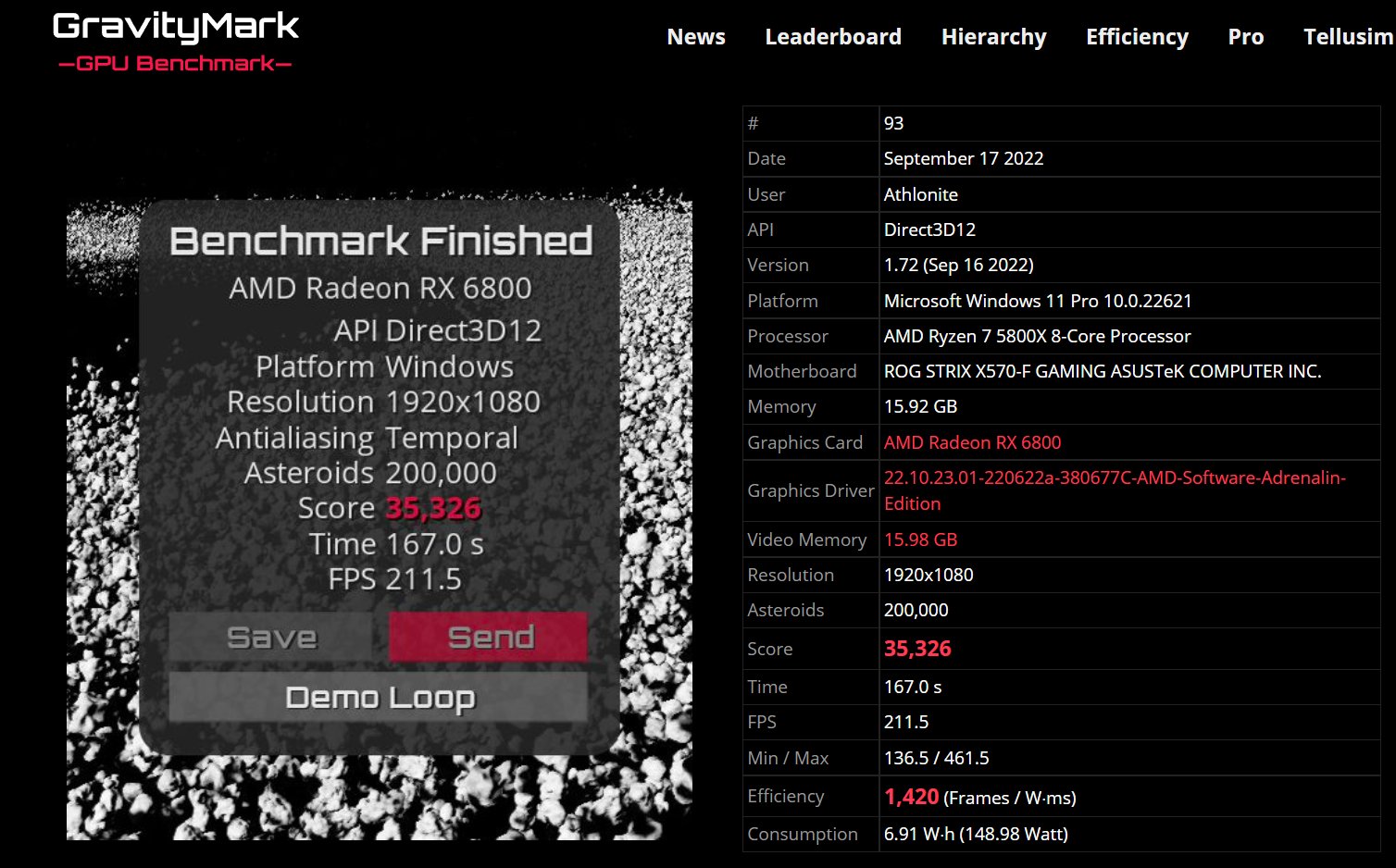Viewport: 1396px width, 868px height.
Task: Click the 1,420 efficiency value
Action: (x=911, y=797)
